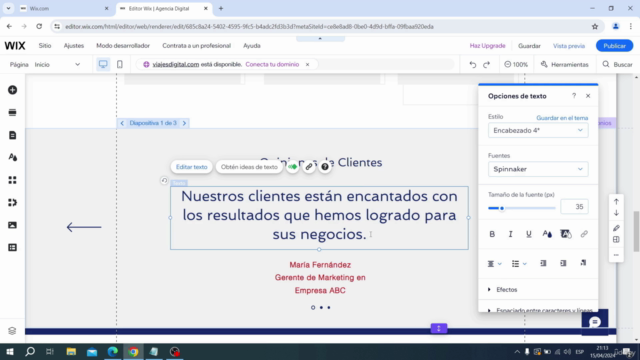This screenshot has width=640, height=360.
Task: Open the Add Section sidebar icon
Action: tap(12, 113)
